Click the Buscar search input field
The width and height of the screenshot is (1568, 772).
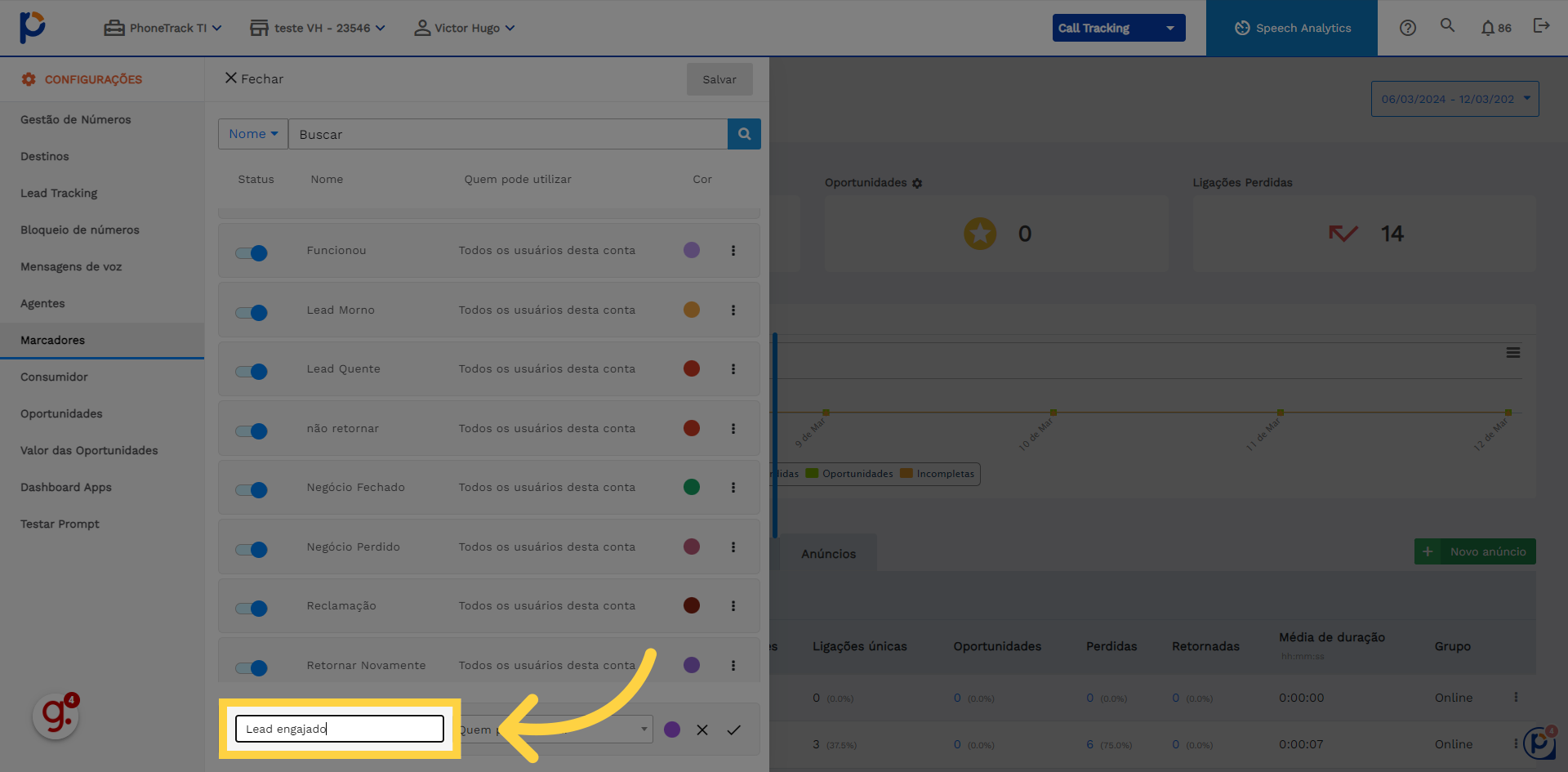coord(507,134)
